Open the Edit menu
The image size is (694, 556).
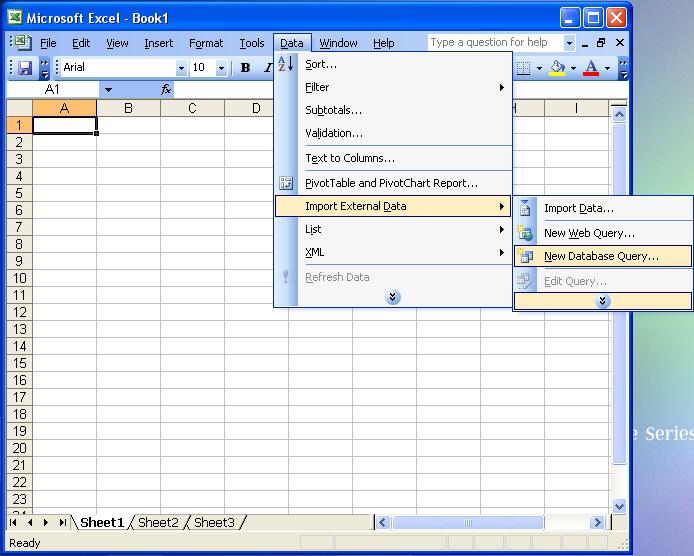pos(81,43)
